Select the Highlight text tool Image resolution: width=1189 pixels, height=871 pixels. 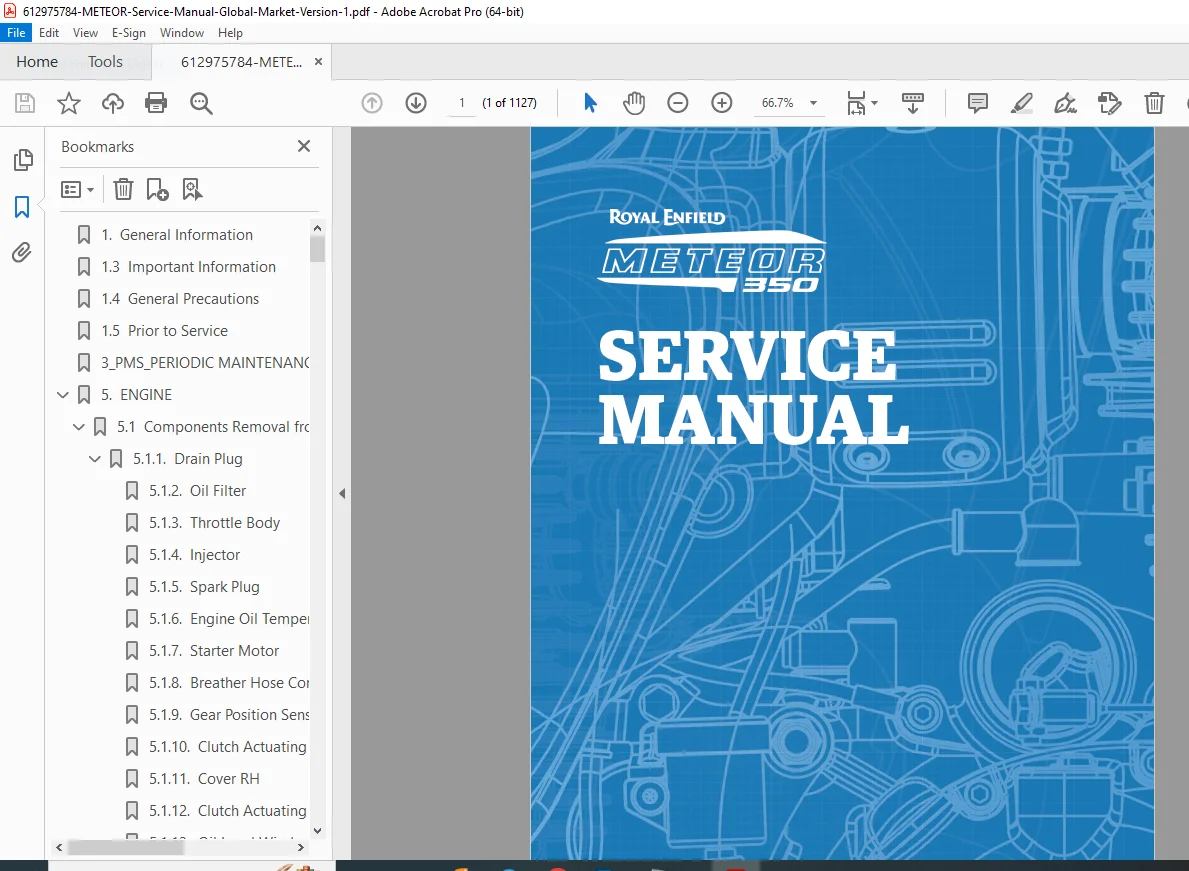1021,103
